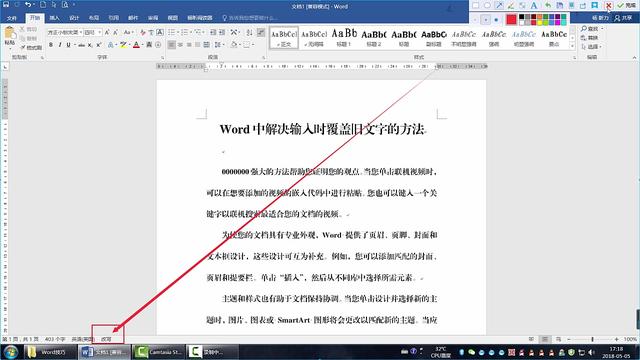Click the Grow Font icon
Viewport: 640px width, 360px height.
pos(107,32)
